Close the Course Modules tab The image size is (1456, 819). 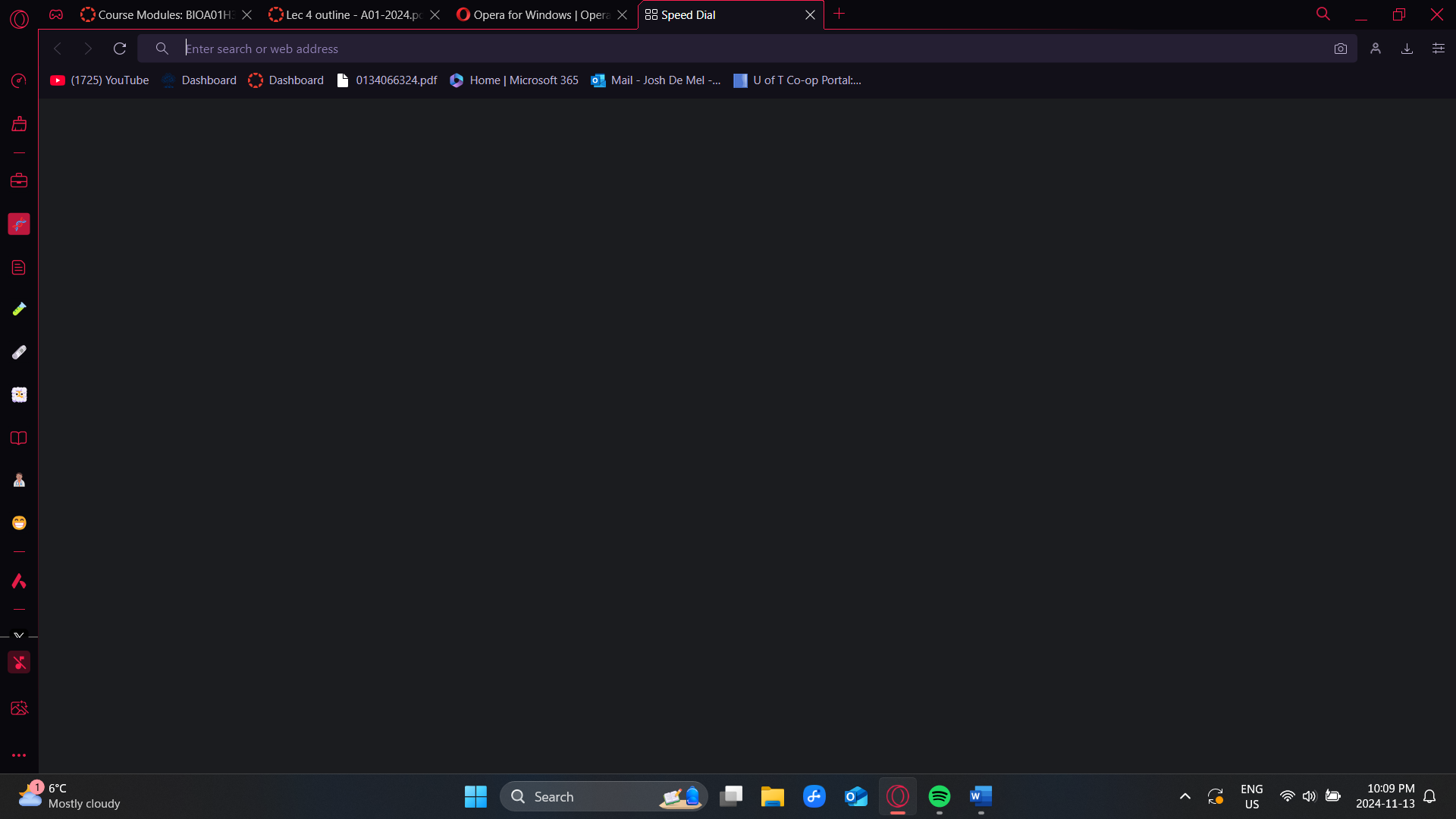point(247,14)
